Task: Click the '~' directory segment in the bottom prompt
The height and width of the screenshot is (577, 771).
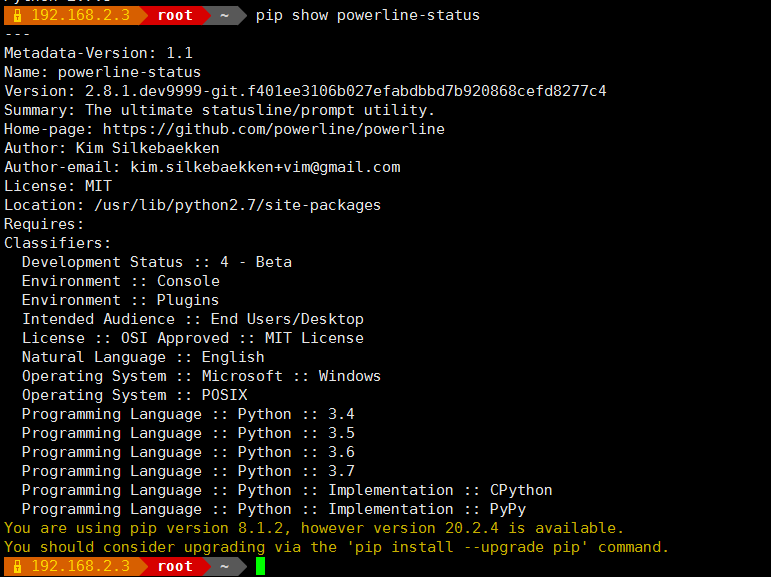Action: (x=224, y=567)
